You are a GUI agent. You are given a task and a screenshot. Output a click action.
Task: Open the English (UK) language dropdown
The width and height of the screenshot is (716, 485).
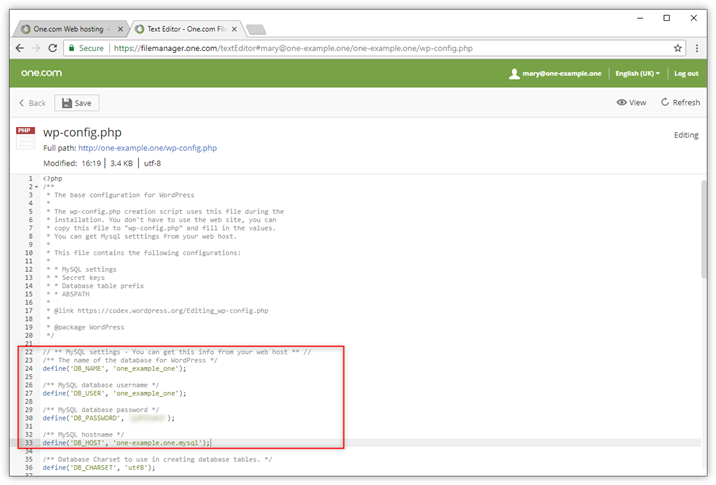[x=637, y=74]
